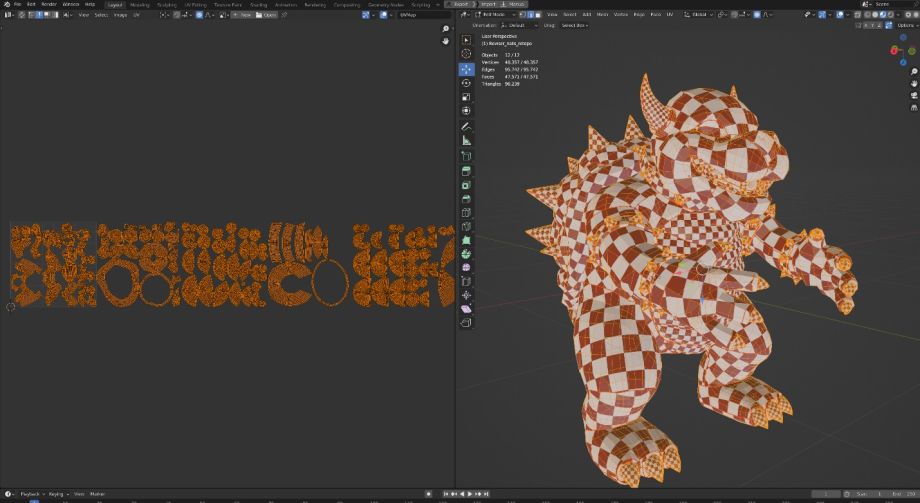The image size is (920, 503).
Task: Select the Annotate pencil tool
Action: point(466,126)
